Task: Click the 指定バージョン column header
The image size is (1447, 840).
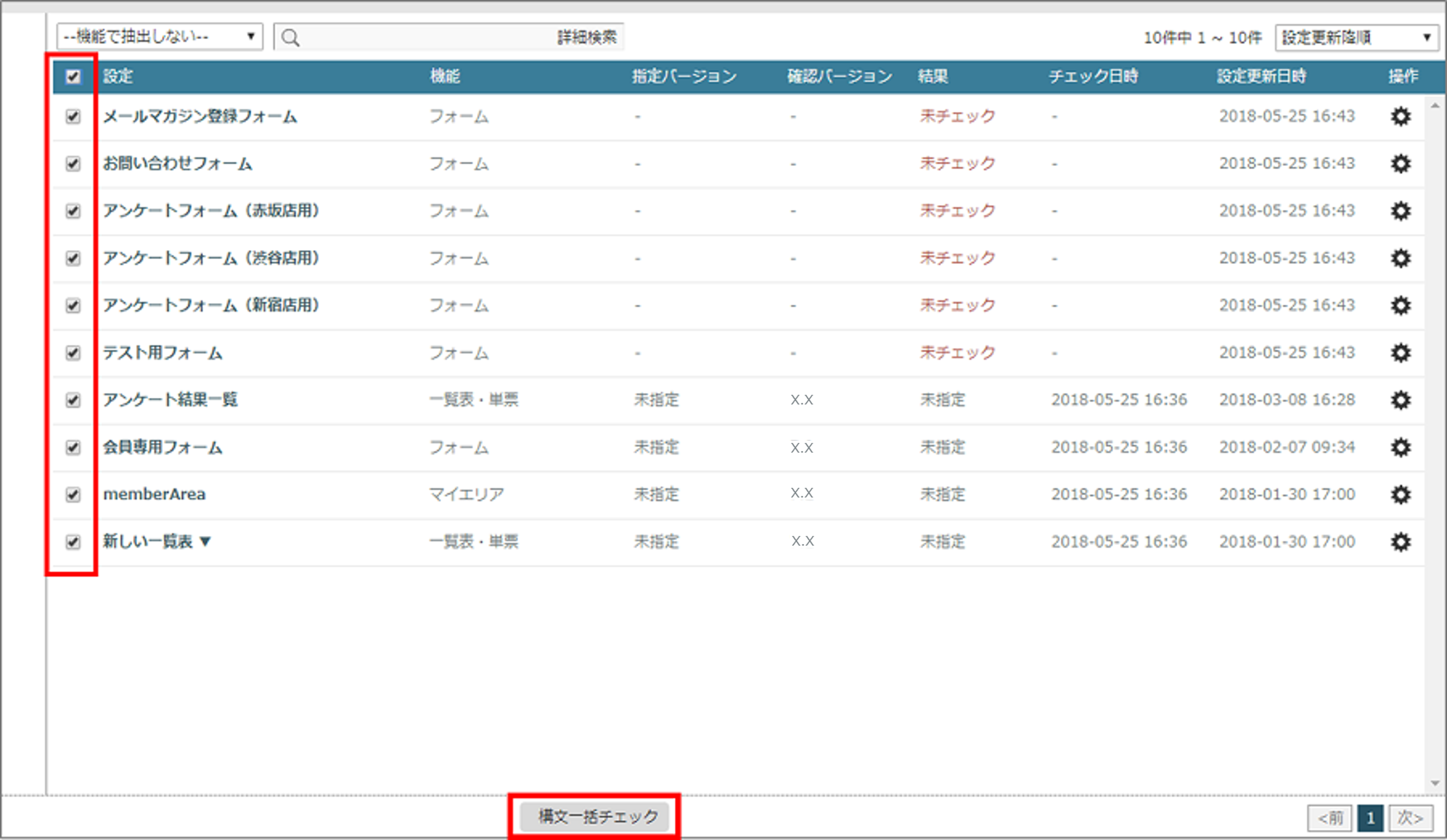Action: [x=685, y=76]
